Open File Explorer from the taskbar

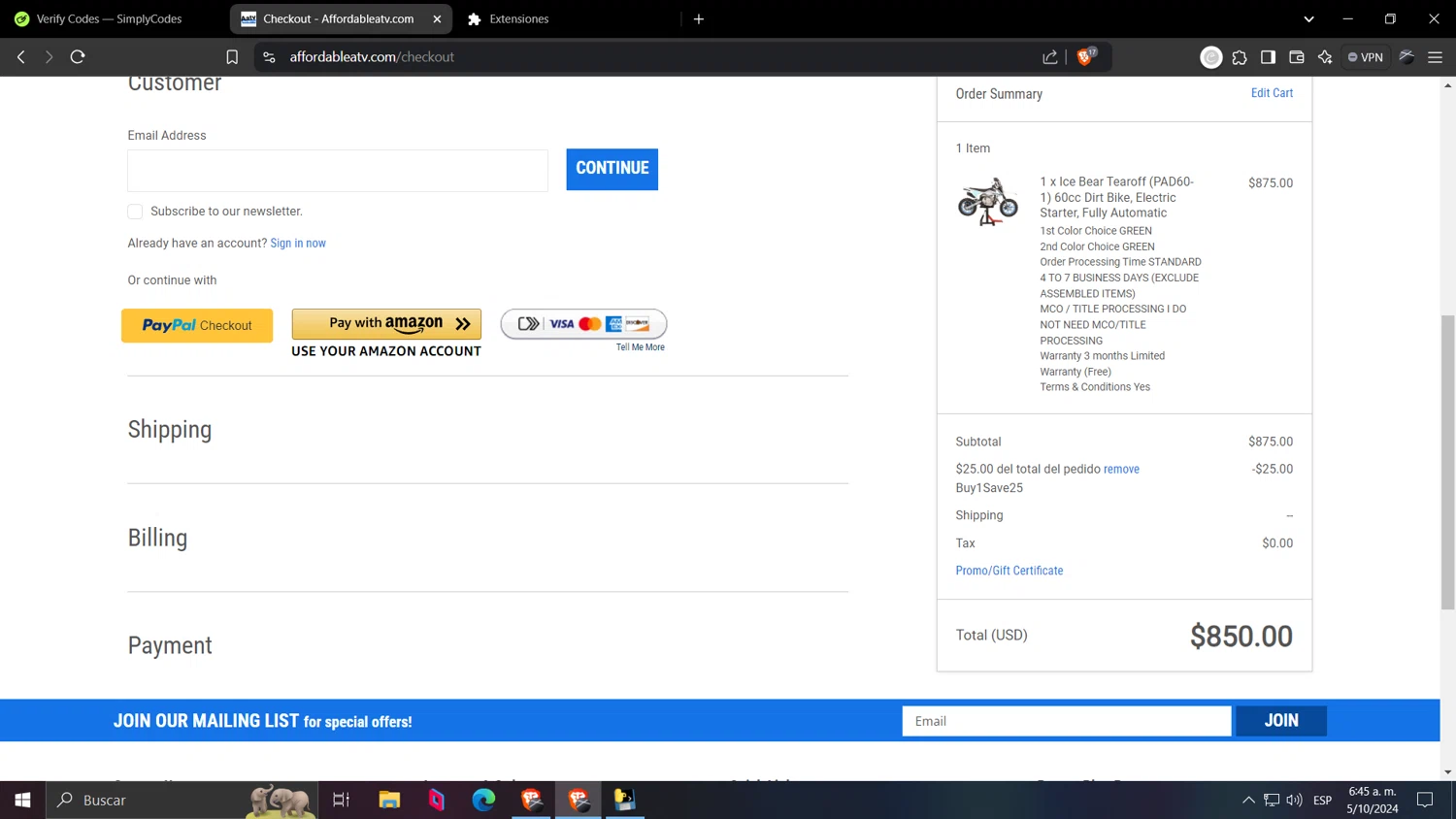pos(389,800)
